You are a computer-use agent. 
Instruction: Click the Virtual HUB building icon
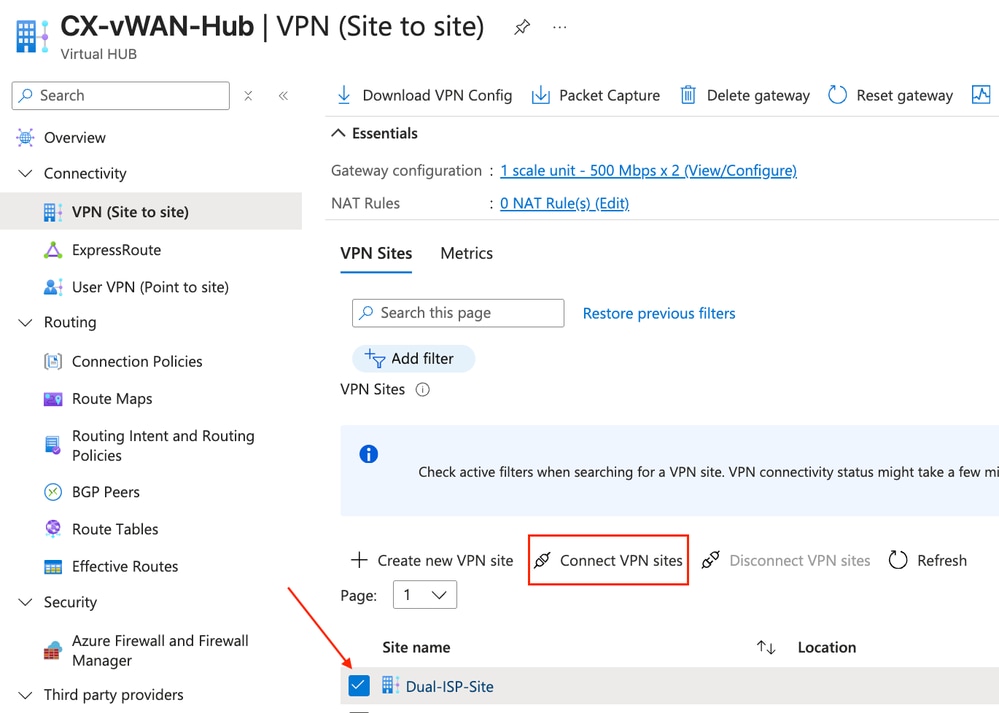(x=32, y=36)
